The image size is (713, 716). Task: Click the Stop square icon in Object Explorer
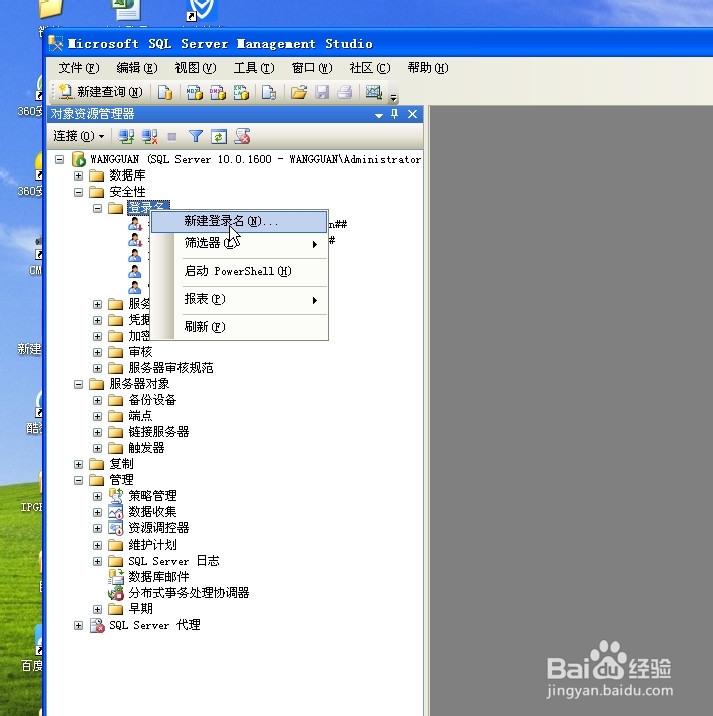click(x=172, y=137)
